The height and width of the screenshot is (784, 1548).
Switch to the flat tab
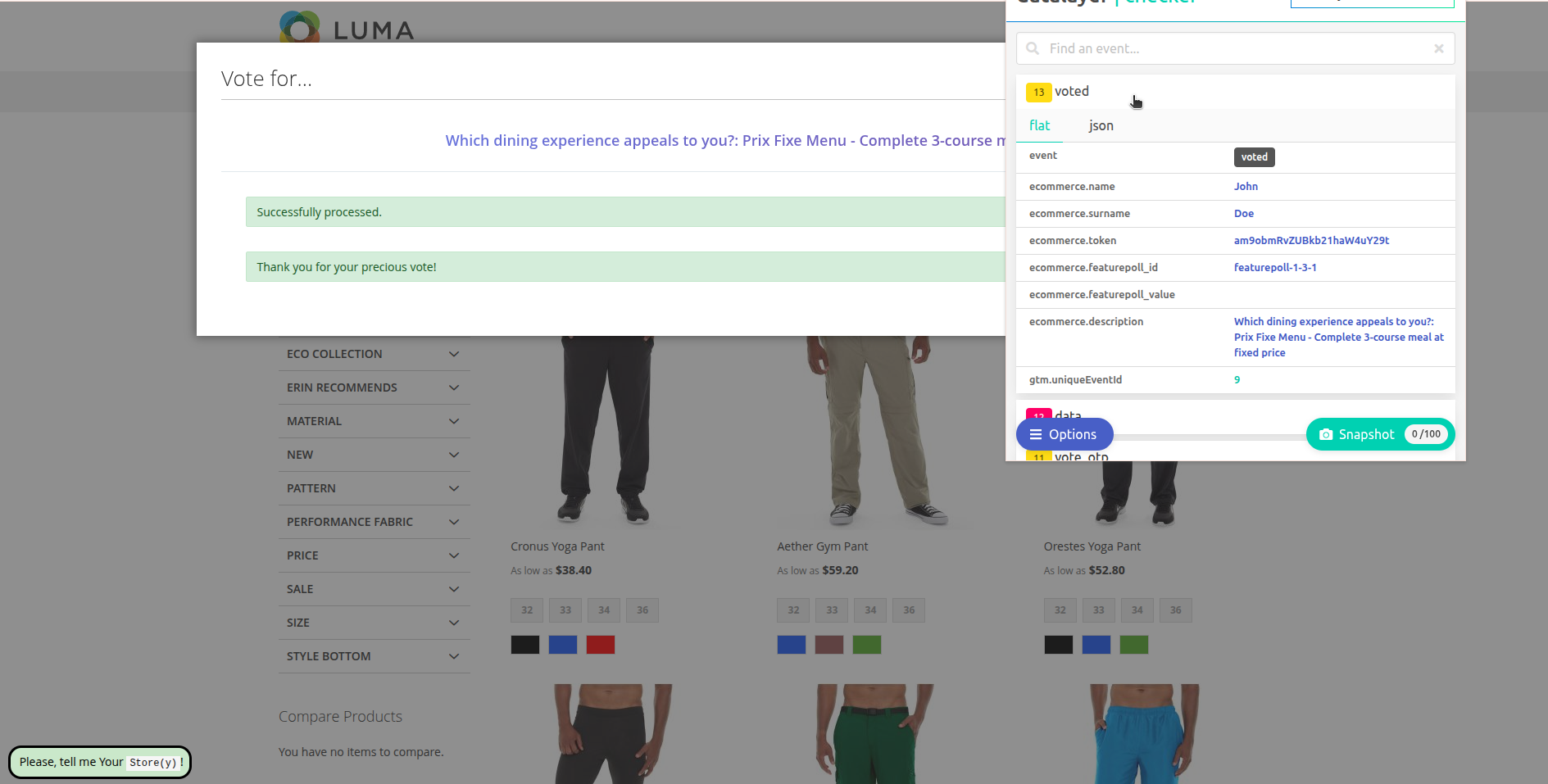pos(1039,125)
